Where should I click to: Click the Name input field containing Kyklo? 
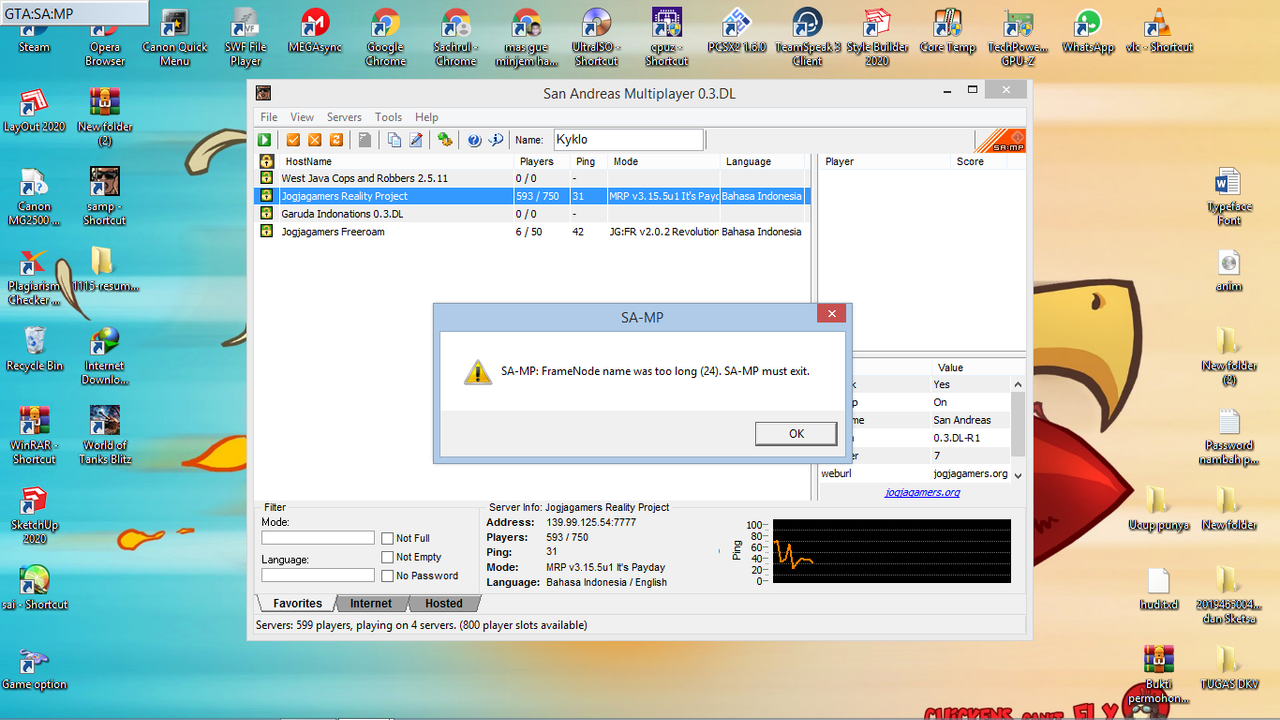click(x=629, y=140)
